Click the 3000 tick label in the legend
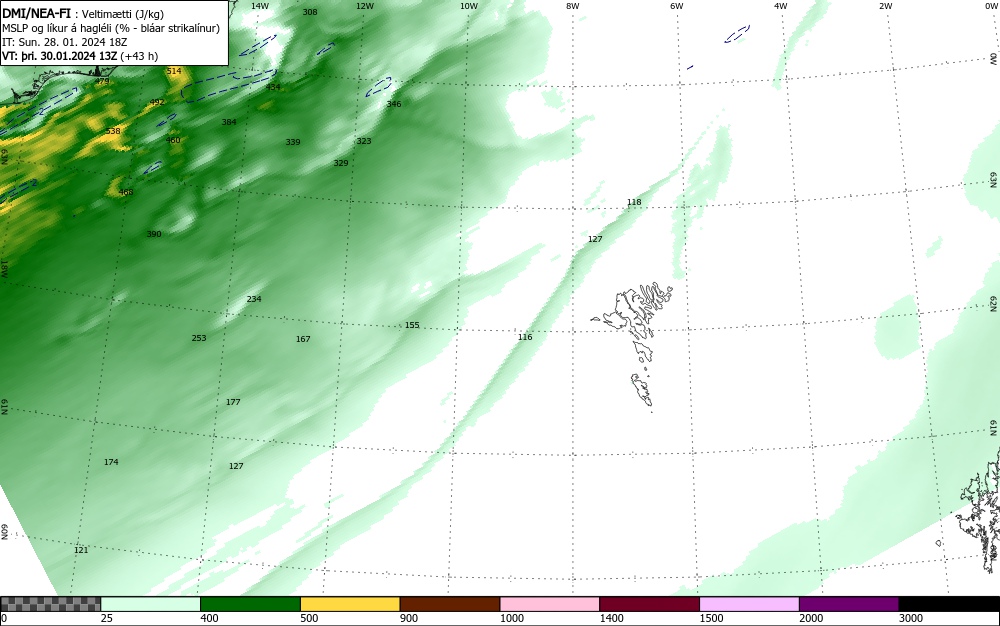This screenshot has width=1000, height=626. coord(911,618)
